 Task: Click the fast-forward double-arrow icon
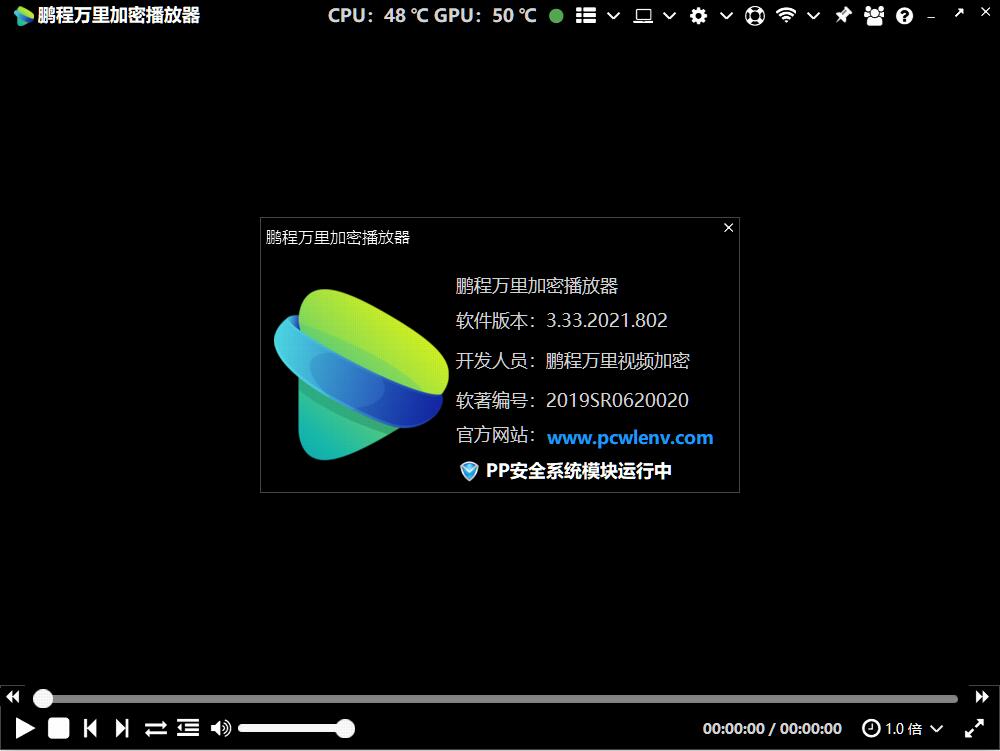[982, 697]
